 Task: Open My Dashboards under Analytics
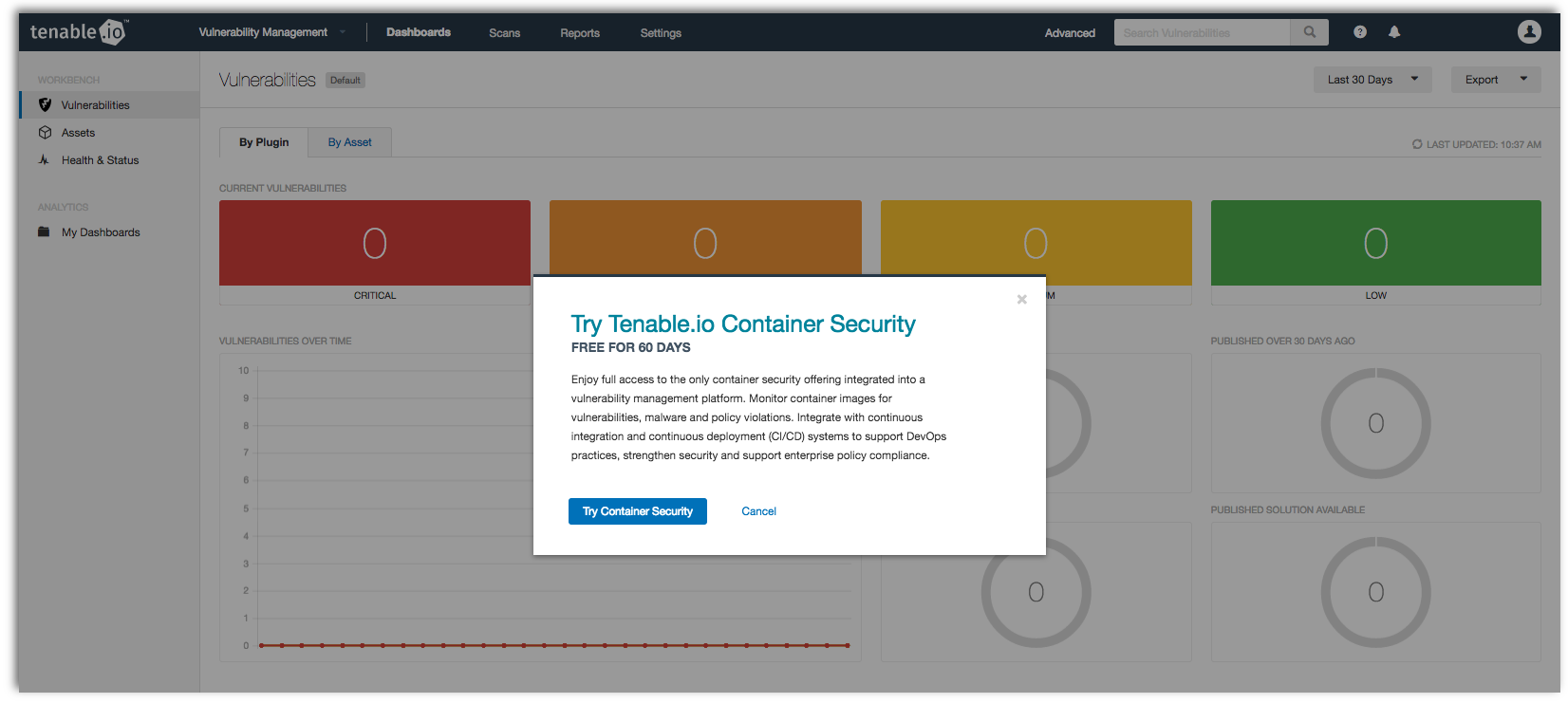pyautogui.click(x=109, y=232)
